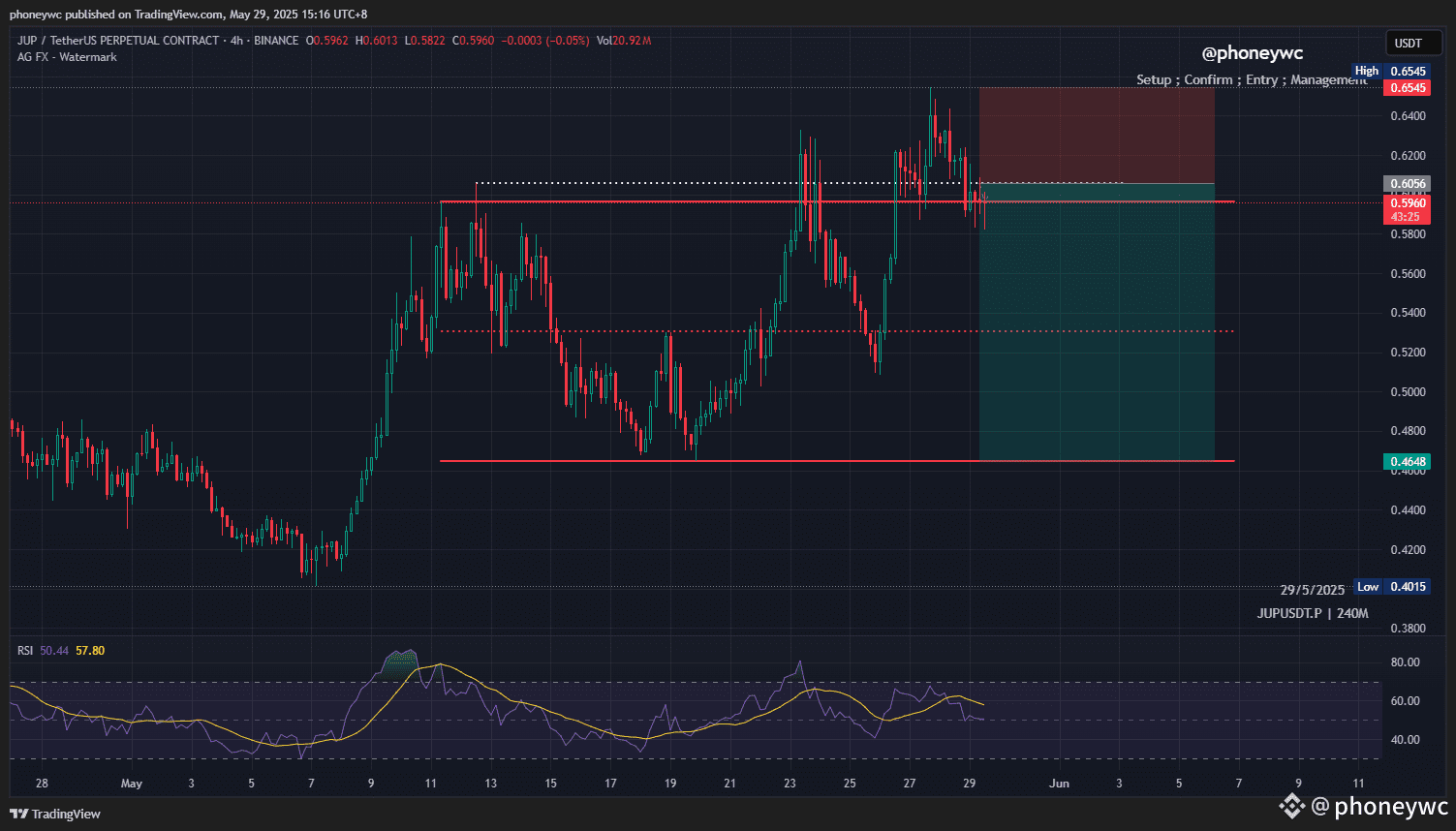Click the high price H0.6013

(377, 41)
